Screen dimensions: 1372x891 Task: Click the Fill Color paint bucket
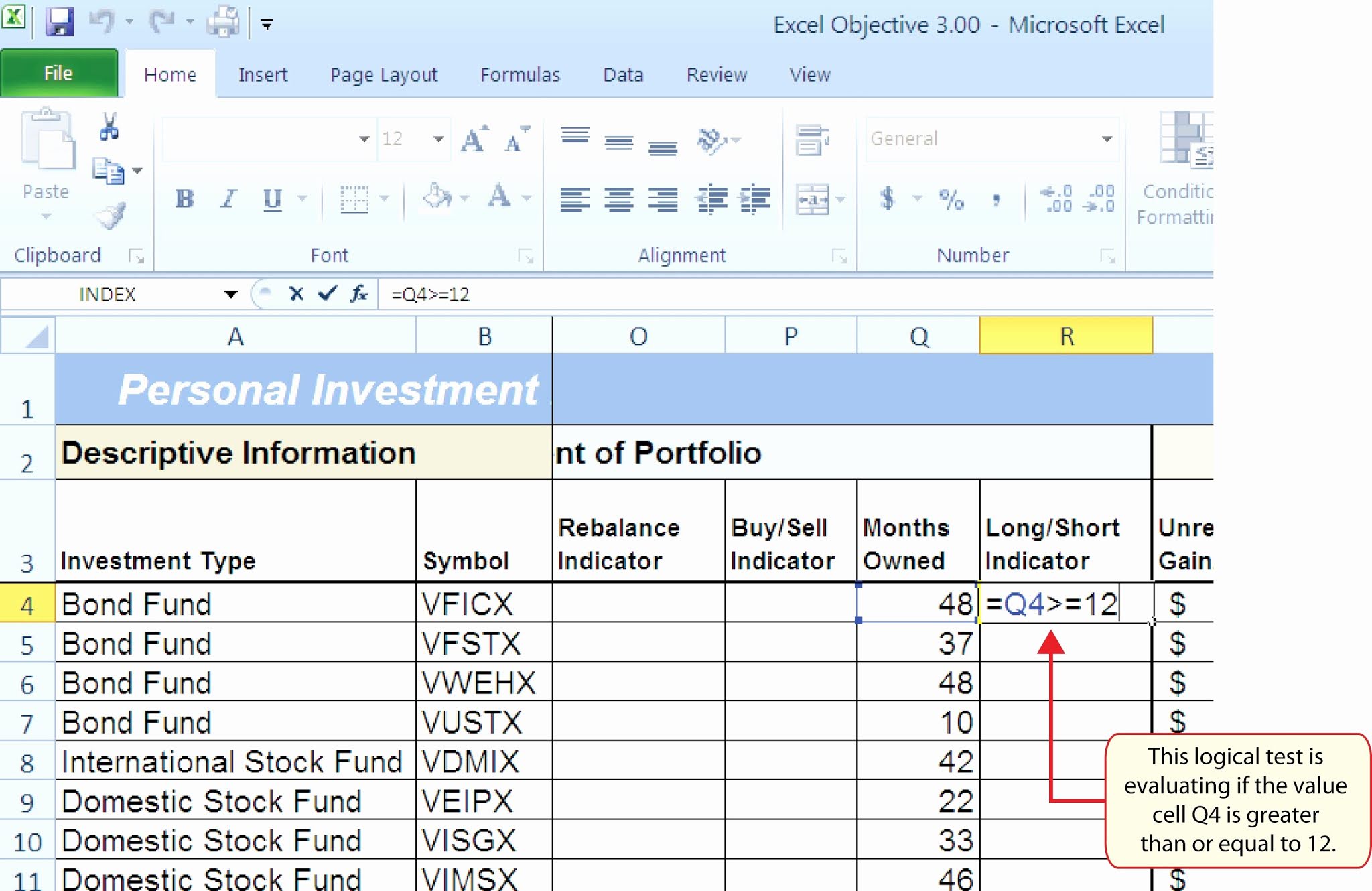(436, 198)
